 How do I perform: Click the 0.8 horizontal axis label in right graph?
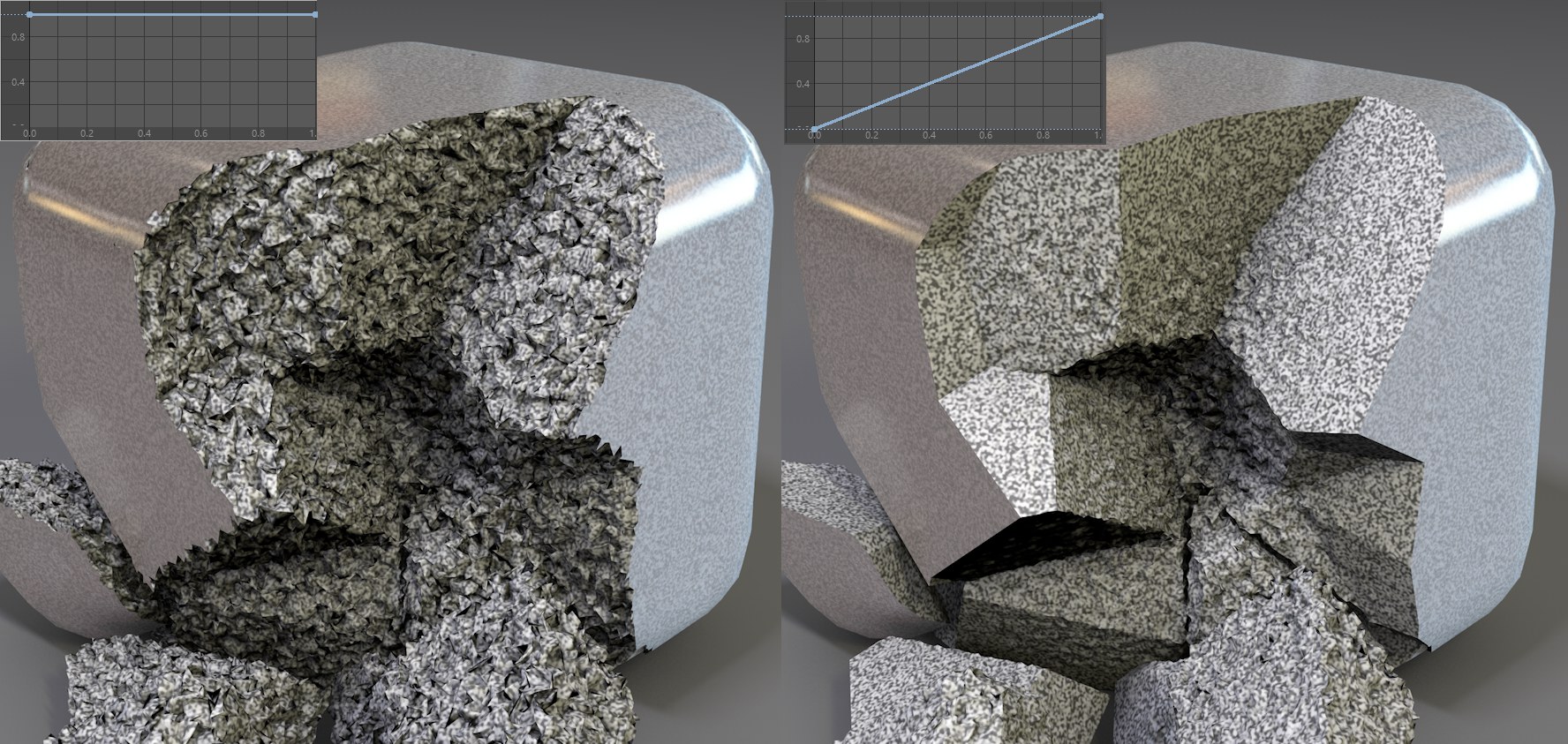coord(1044,135)
